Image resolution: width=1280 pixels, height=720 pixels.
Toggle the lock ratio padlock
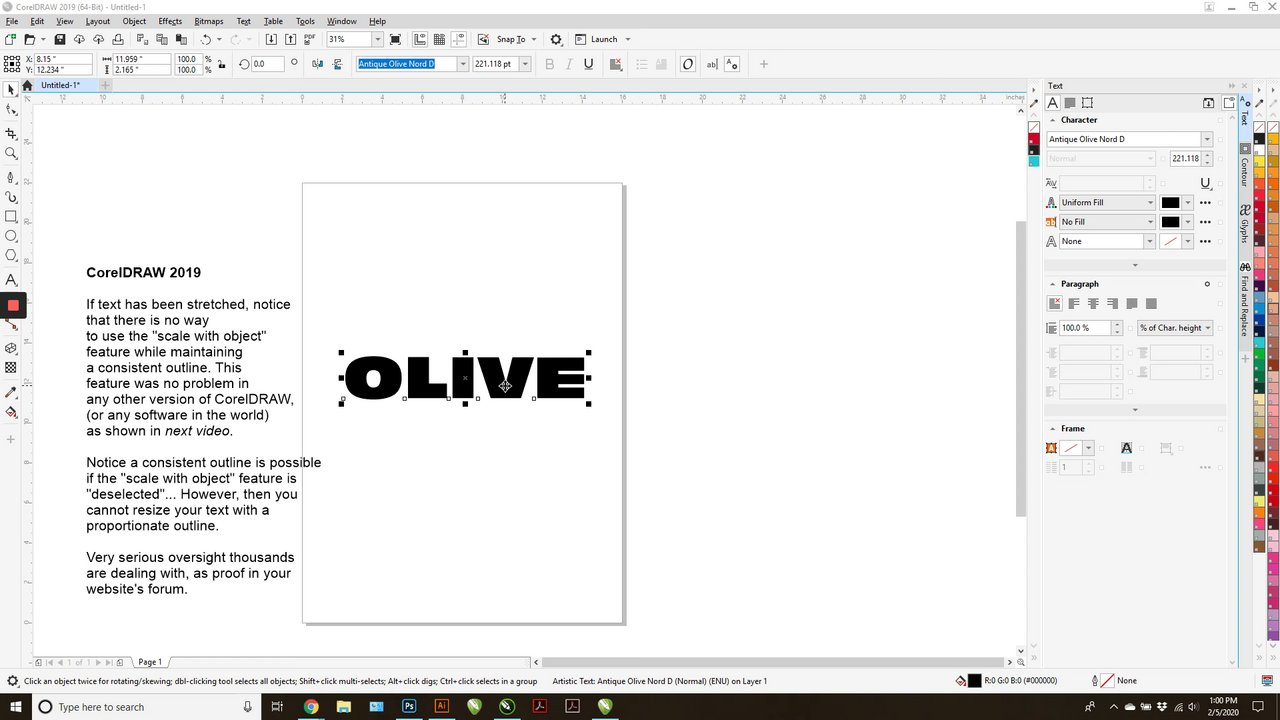(221, 64)
